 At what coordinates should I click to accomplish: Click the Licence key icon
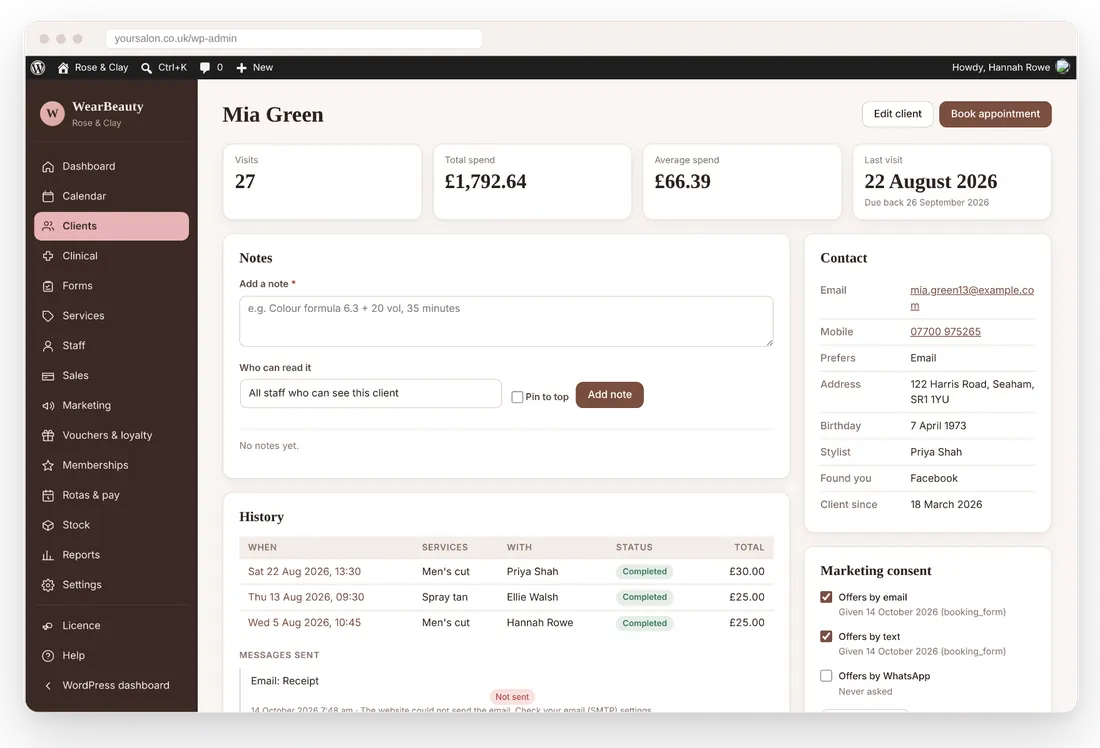[48, 626]
